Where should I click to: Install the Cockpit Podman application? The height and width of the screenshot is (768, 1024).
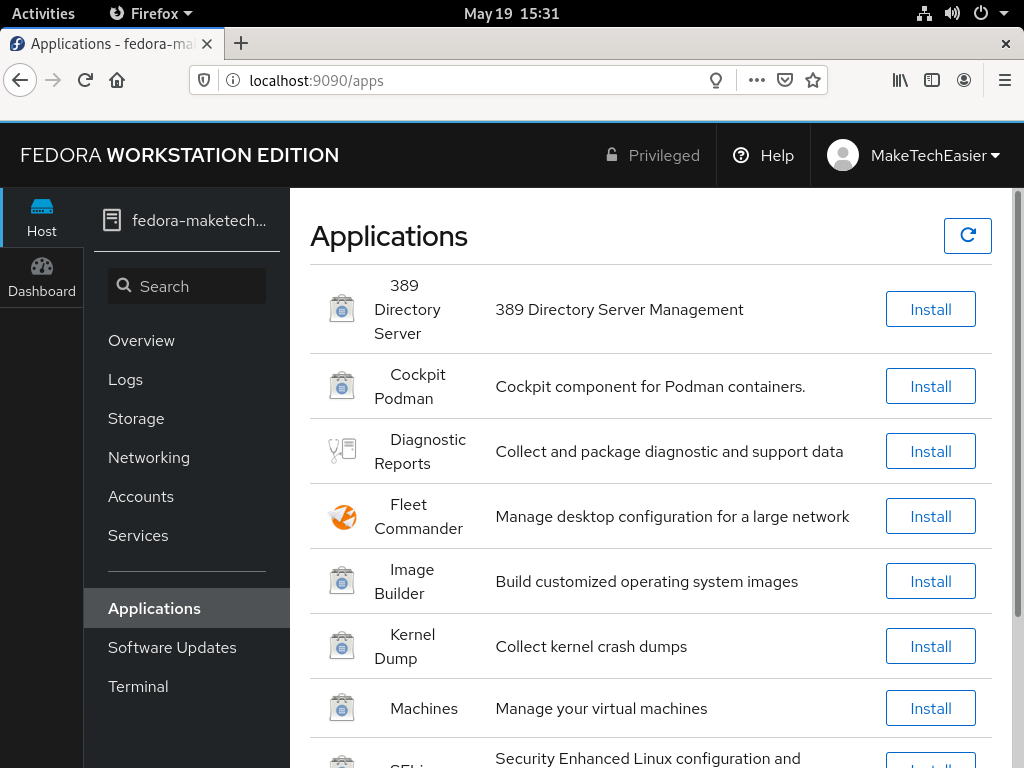coord(930,387)
